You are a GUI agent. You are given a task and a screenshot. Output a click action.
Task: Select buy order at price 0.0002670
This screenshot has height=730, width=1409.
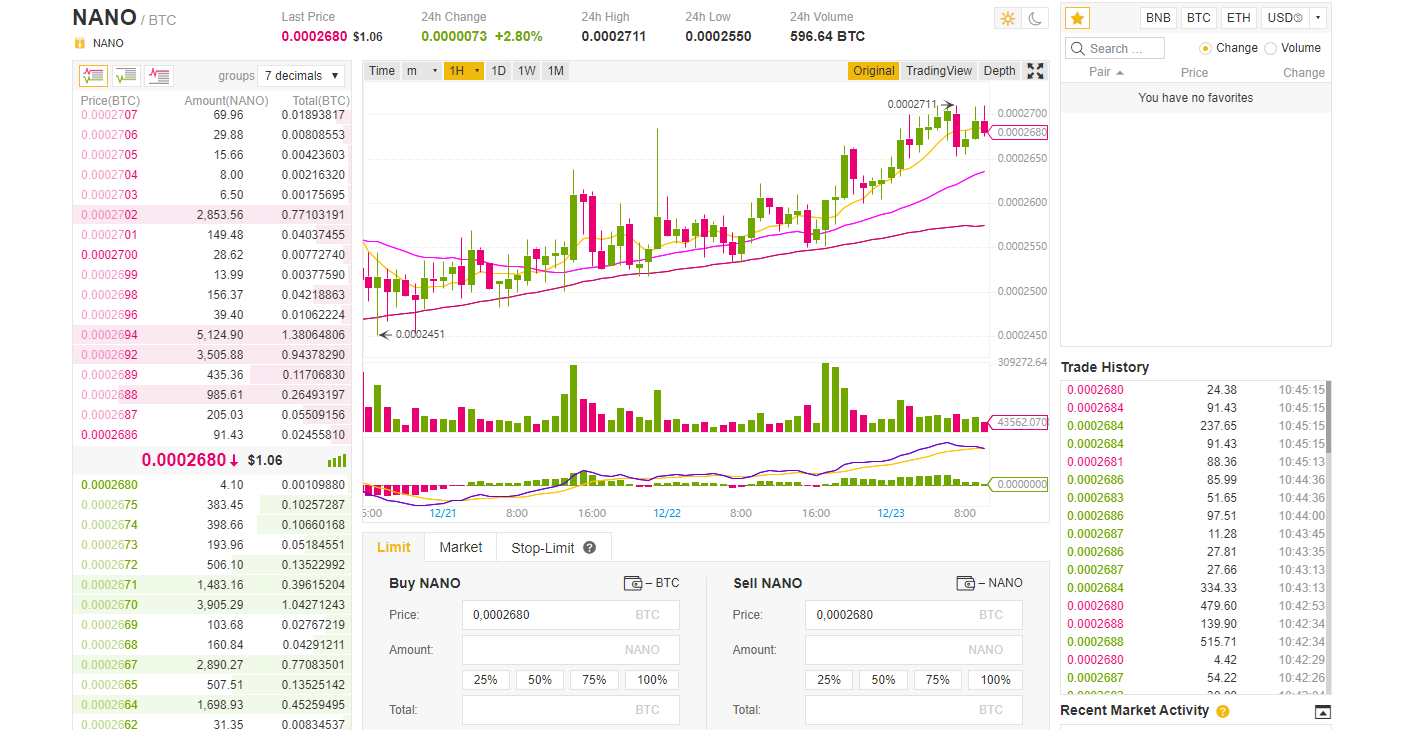coord(212,605)
